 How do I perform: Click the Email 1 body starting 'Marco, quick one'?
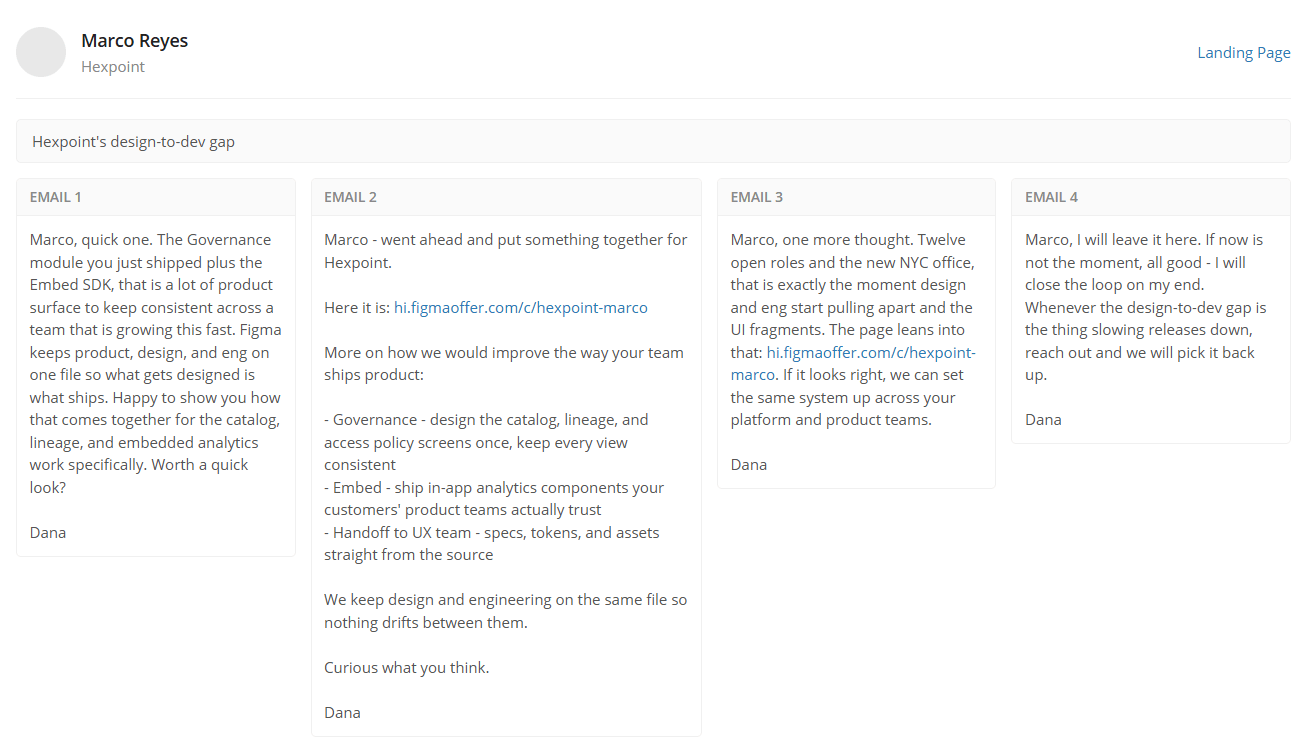point(156,364)
